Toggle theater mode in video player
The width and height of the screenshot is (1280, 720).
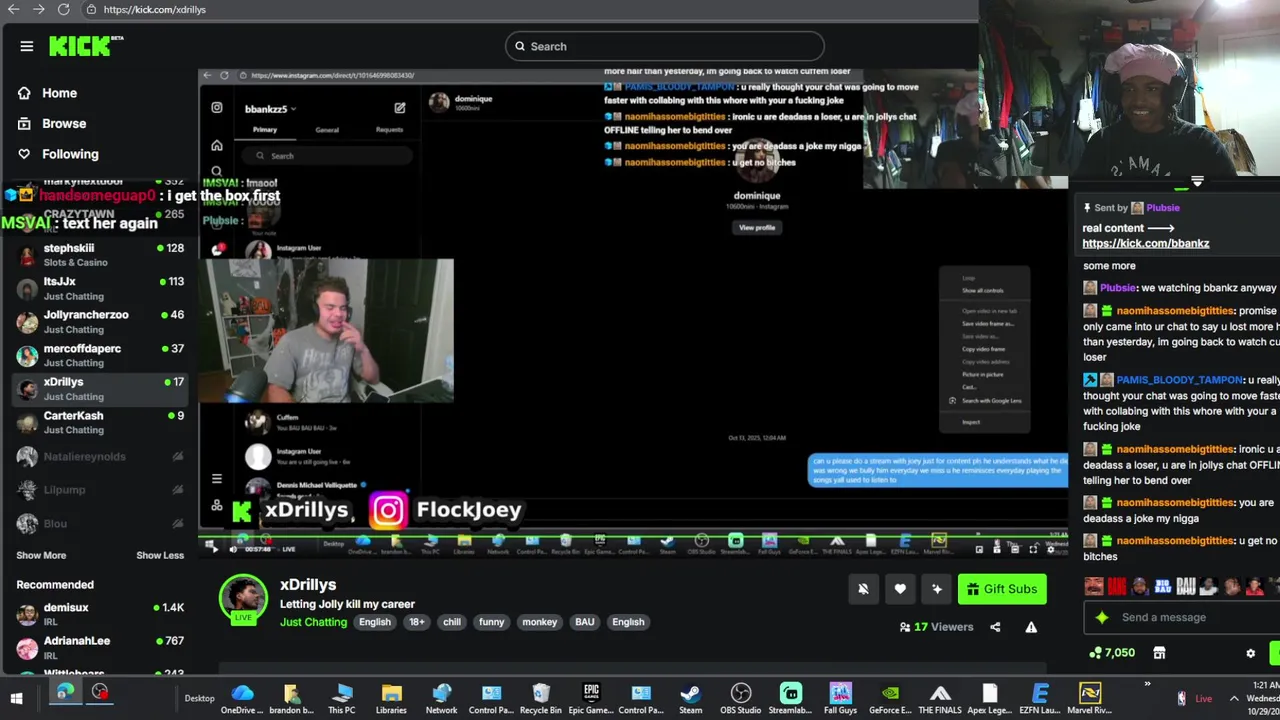pyautogui.click(x=1015, y=549)
